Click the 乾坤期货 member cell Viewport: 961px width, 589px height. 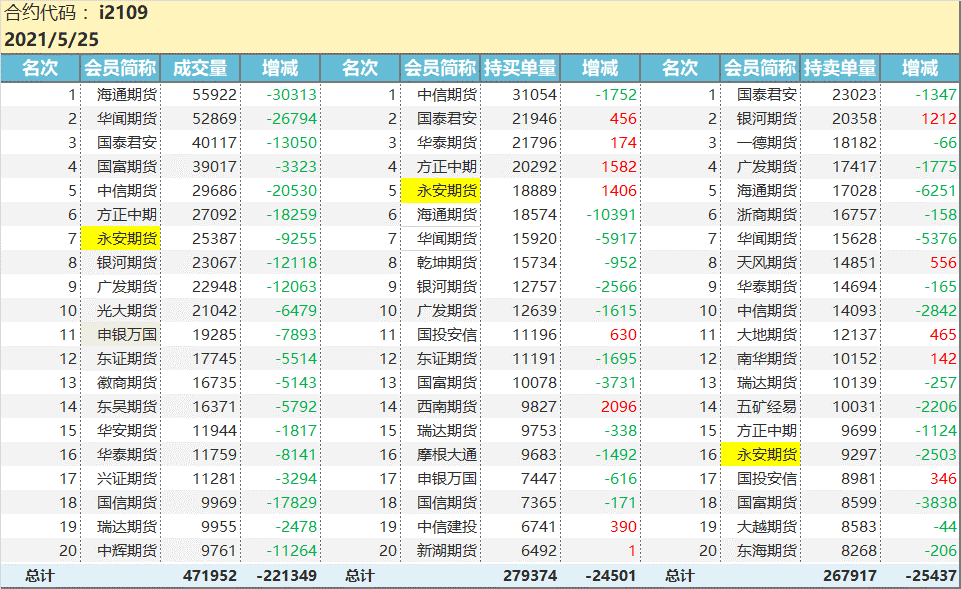(x=447, y=263)
